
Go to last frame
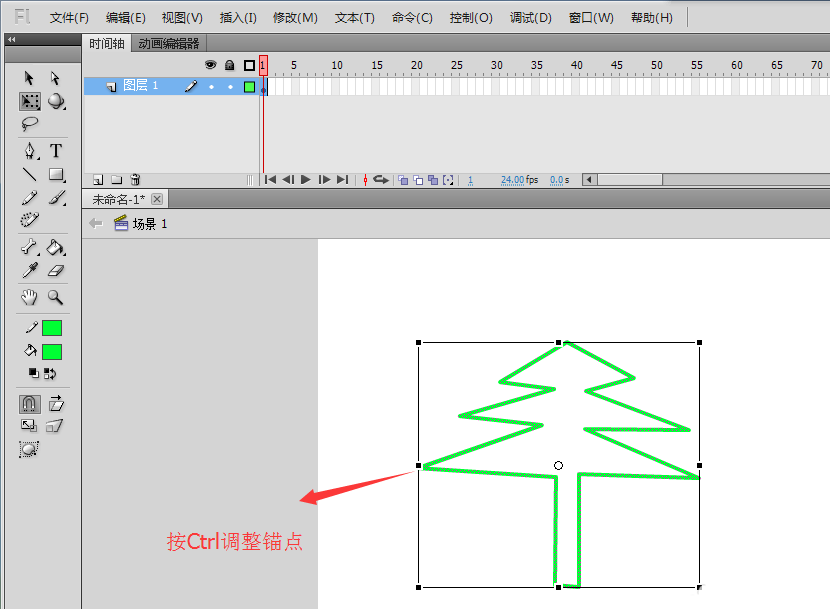coord(343,180)
